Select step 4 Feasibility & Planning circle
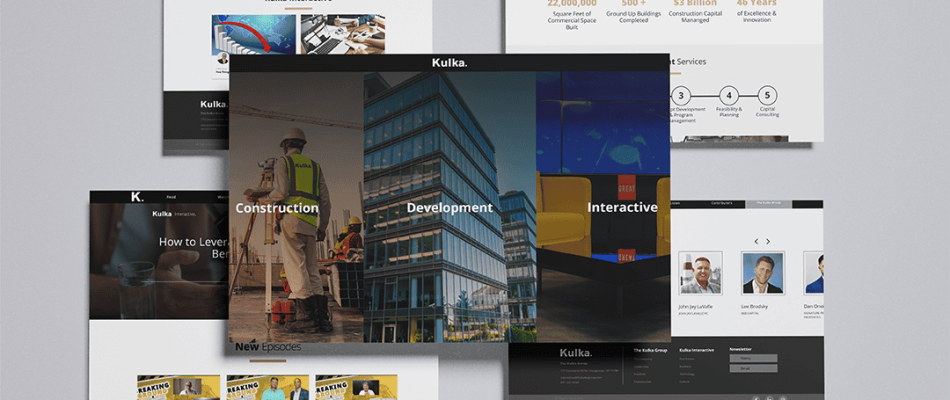This screenshot has height=400, width=950. pos(729,95)
